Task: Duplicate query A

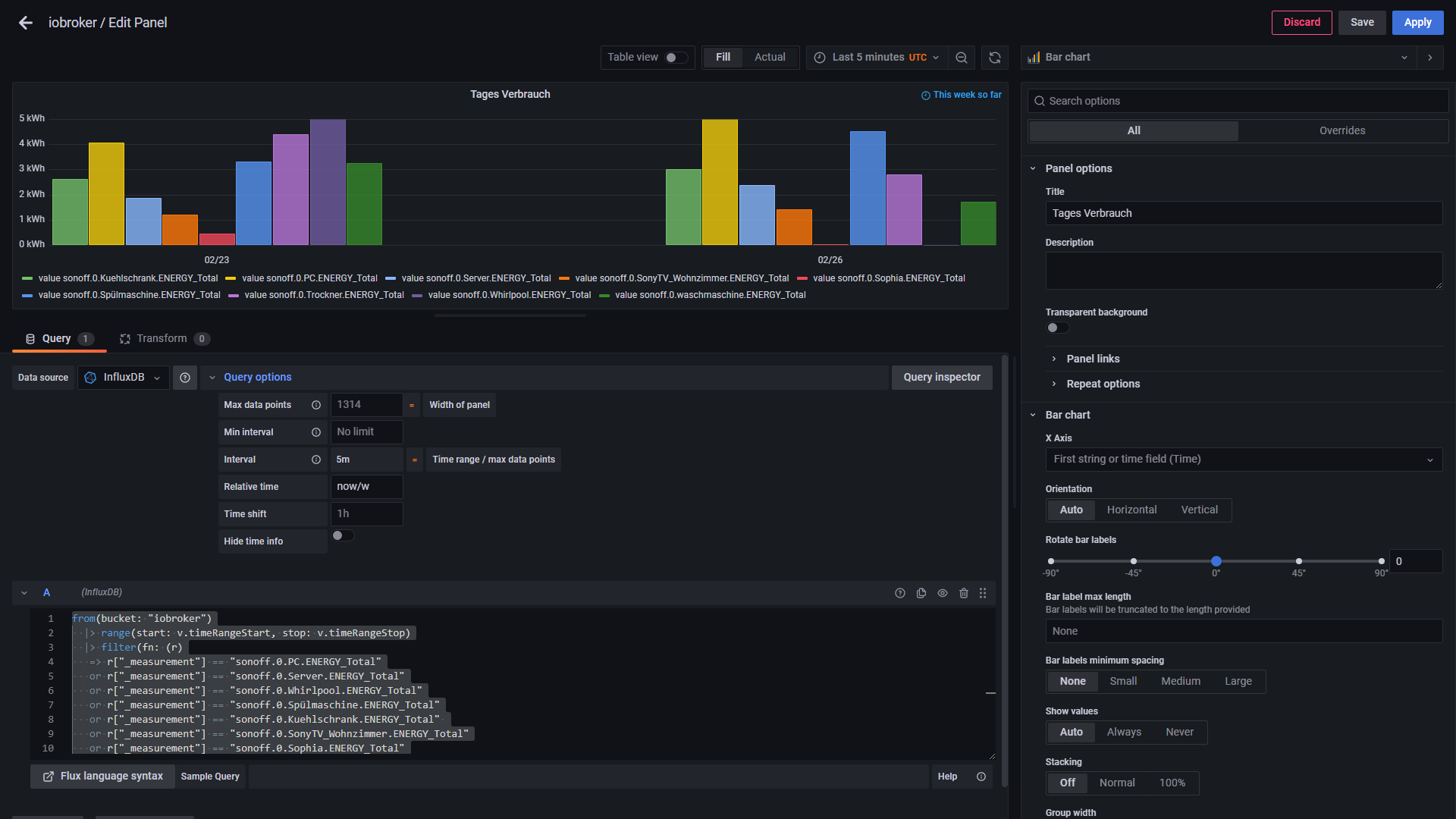Action: pyautogui.click(x=921, y=593)
